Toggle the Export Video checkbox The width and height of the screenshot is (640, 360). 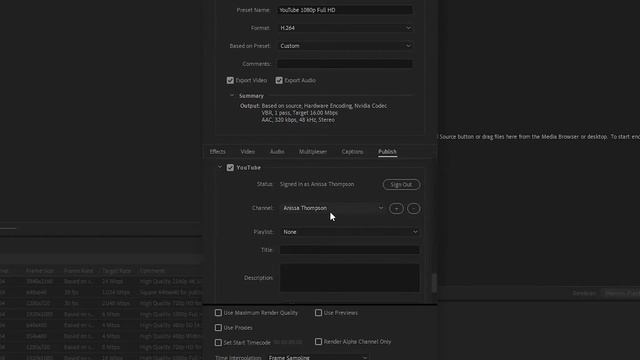pos(230,80)
